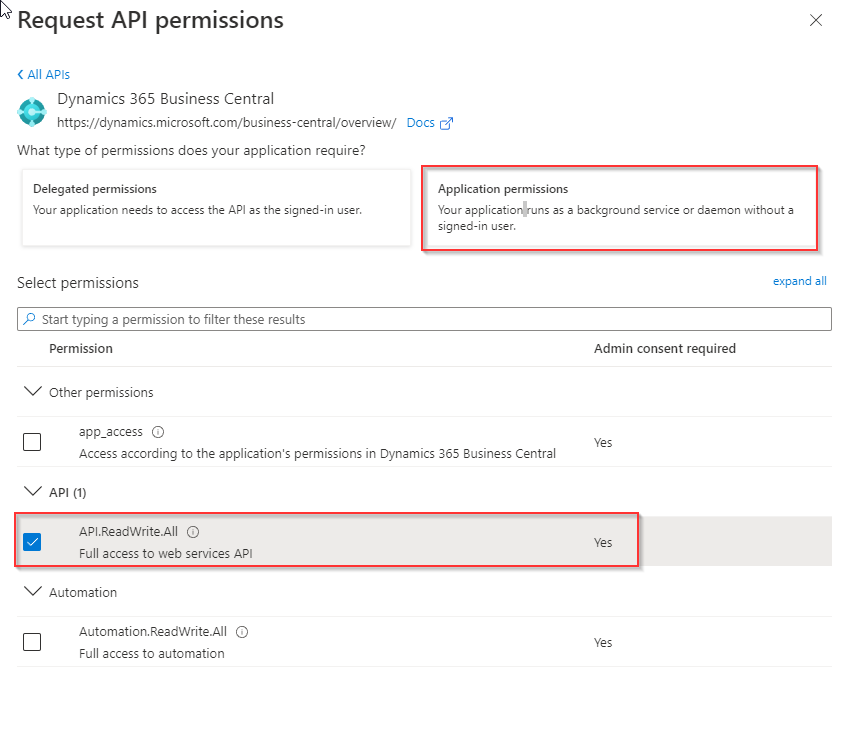Collapse the Automation permissions group
This screenshot has width=844, height=739.
point(32,592)
